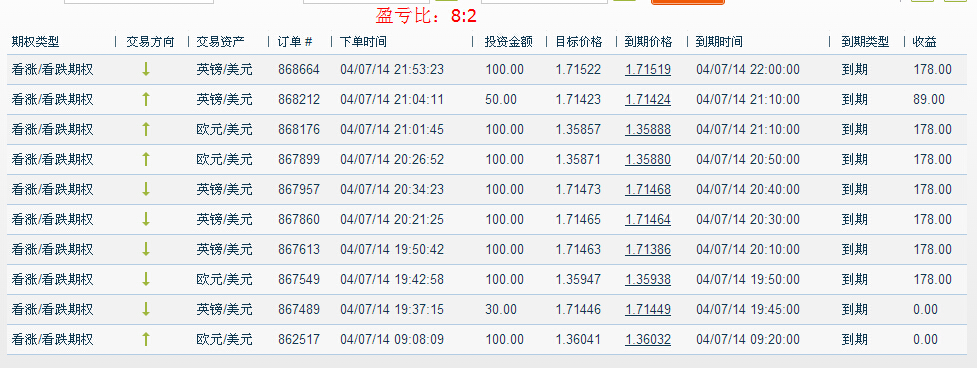Screen dimensions: 977x368
Task: Click investment amount 50.00
Action: pyautogui.click(x=501, y=99)
